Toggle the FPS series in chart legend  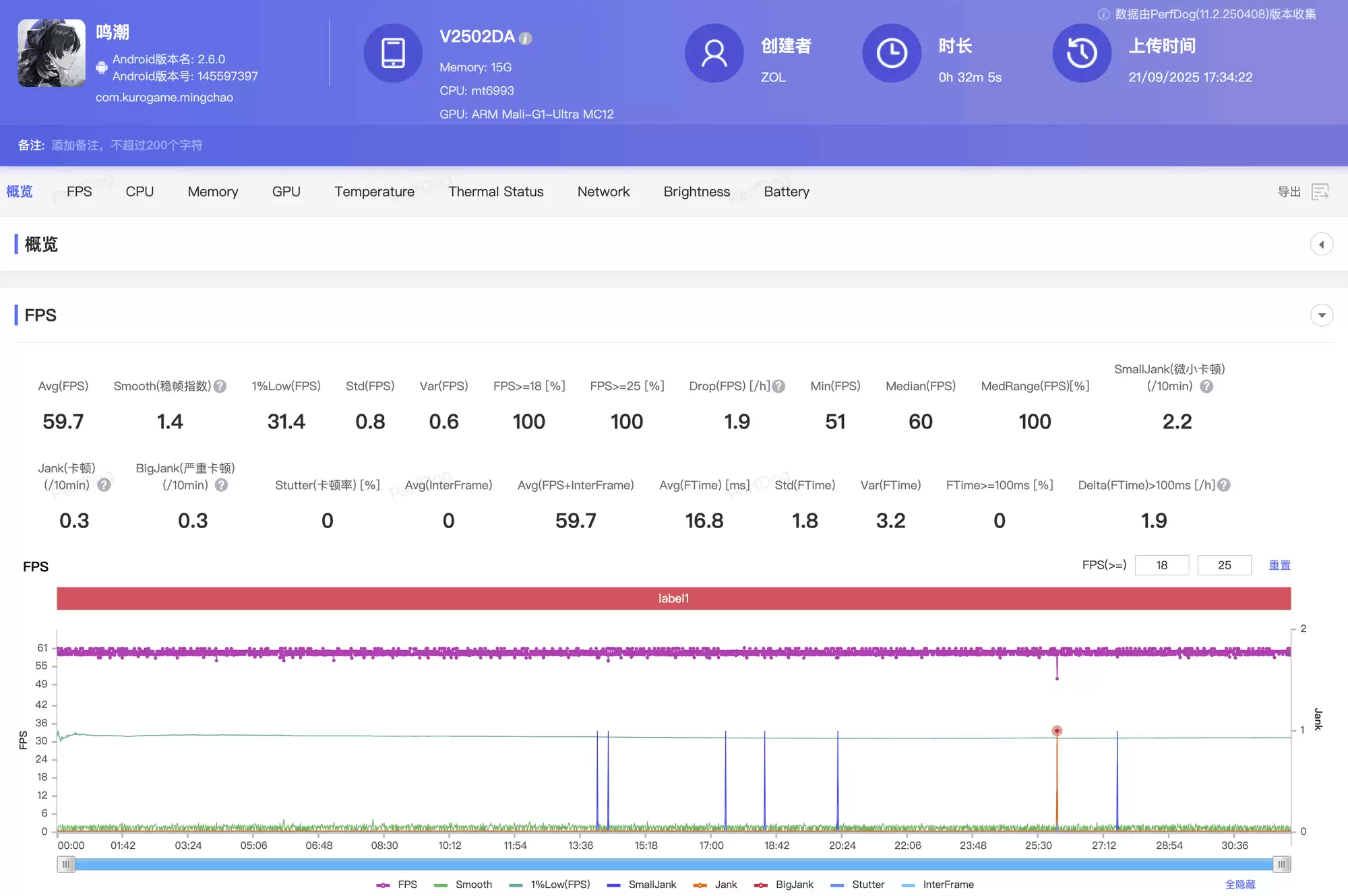pyautogui.click(x=397, y=885)
